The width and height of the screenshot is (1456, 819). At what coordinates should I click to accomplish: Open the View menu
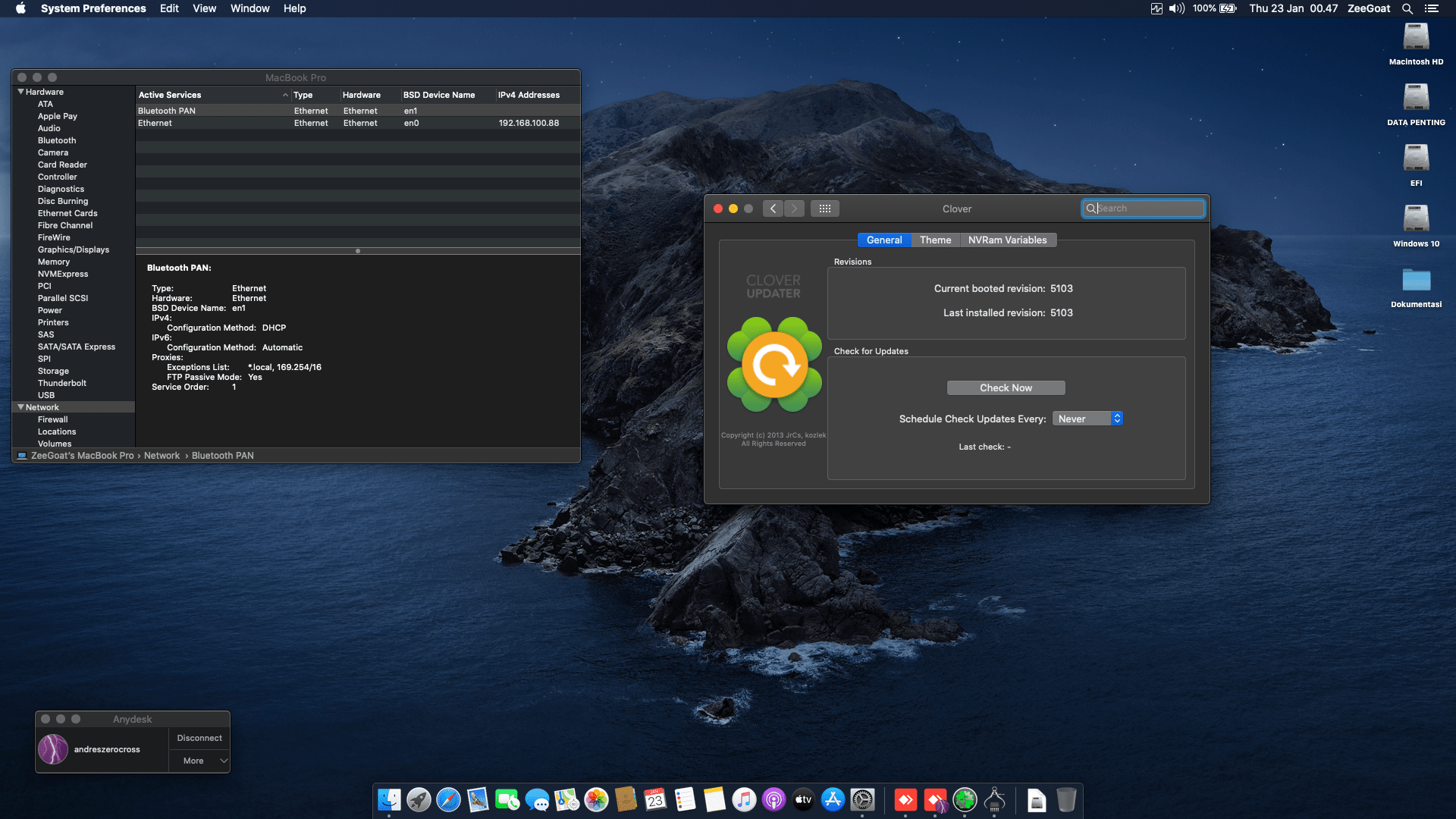click(204, 8)
